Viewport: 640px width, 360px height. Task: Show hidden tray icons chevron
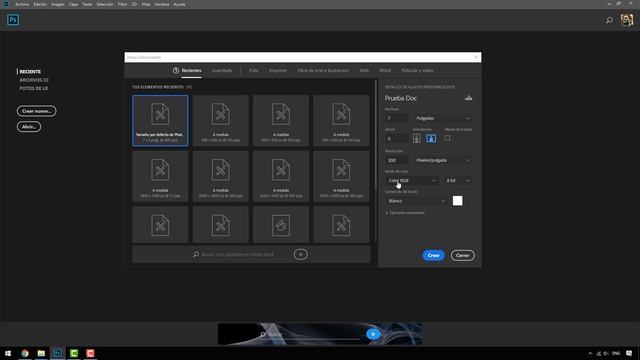[x=590, y=353]
